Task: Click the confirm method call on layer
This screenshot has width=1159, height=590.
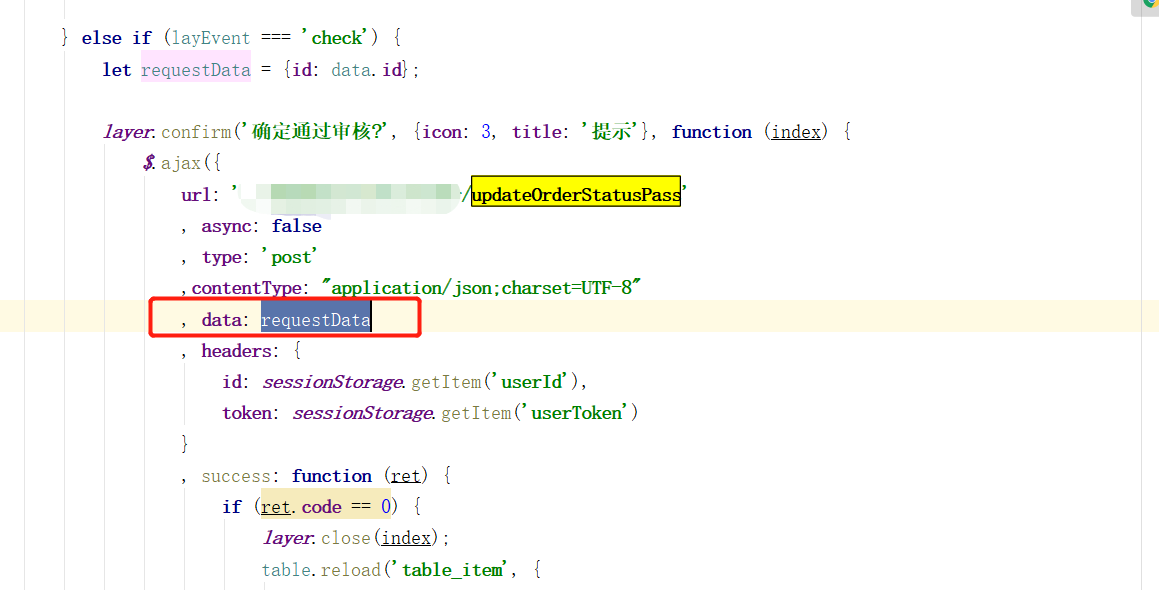Action: pyautogui.click(x=196, y=132)
